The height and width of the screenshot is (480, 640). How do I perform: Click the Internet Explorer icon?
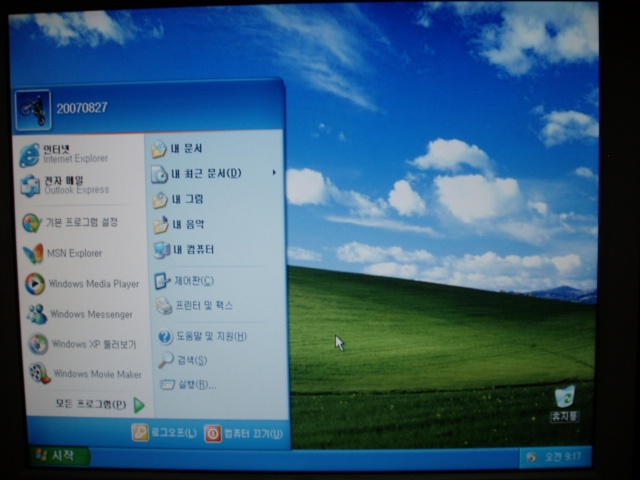click(x=29, y=155)
